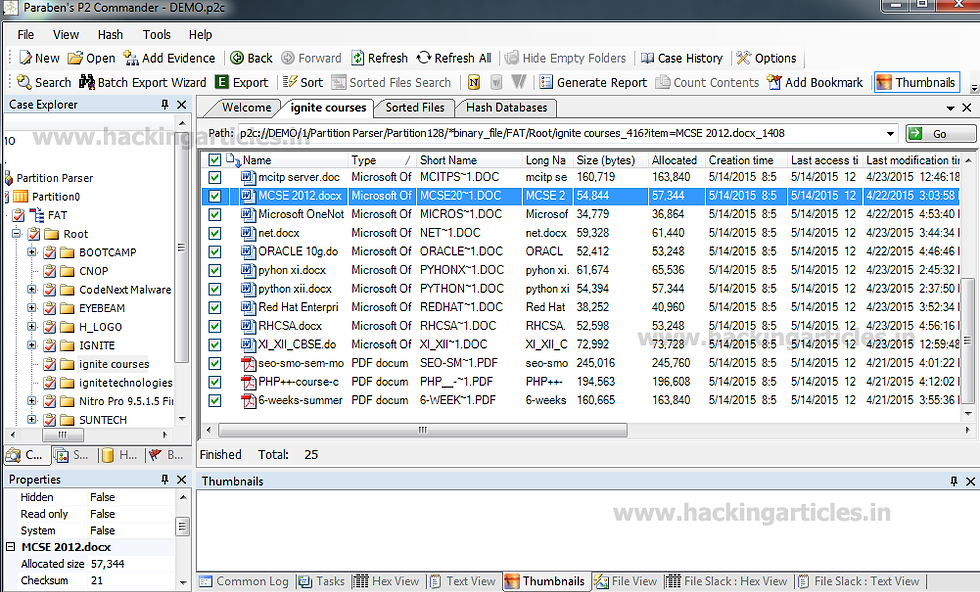Open the Options tool icon

(743, 58)
